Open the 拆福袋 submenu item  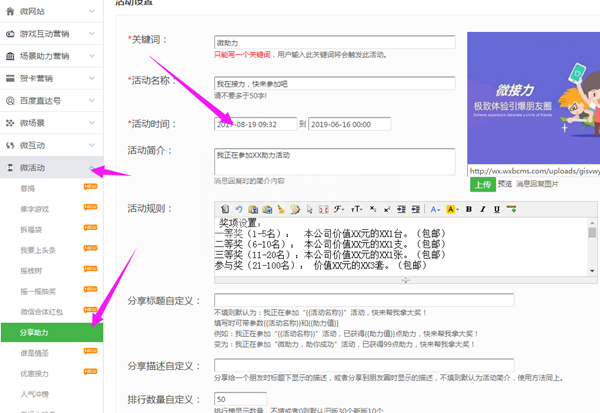tap(31, 230)
